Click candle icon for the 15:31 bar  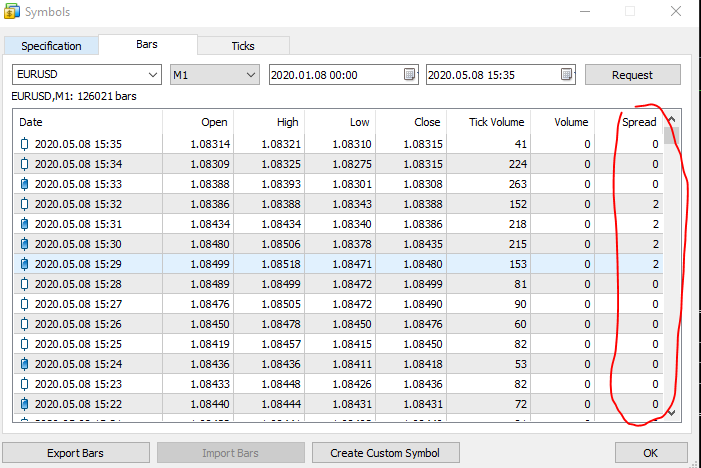tap(25, 224)
